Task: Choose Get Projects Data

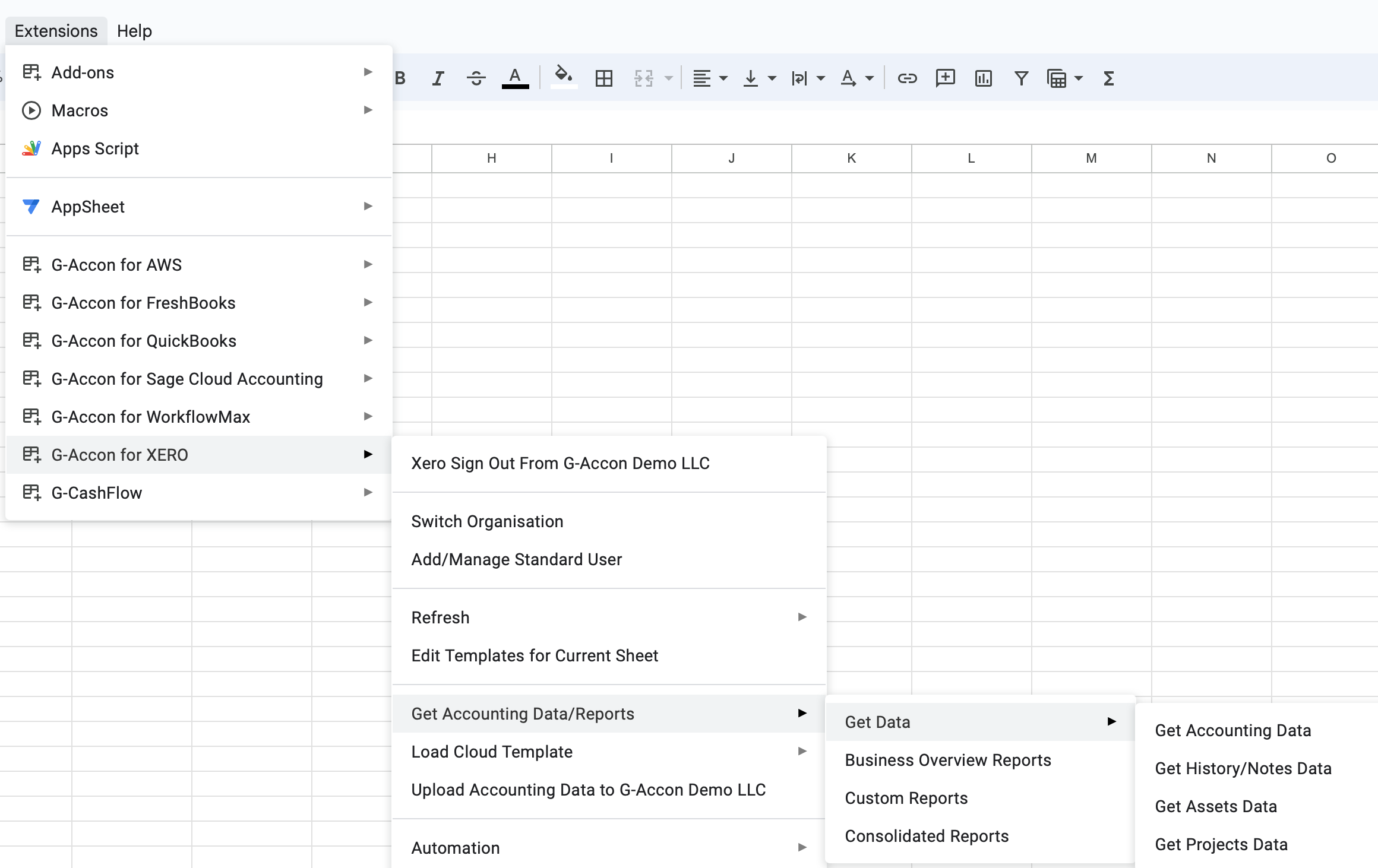Action: [1257, 844]
